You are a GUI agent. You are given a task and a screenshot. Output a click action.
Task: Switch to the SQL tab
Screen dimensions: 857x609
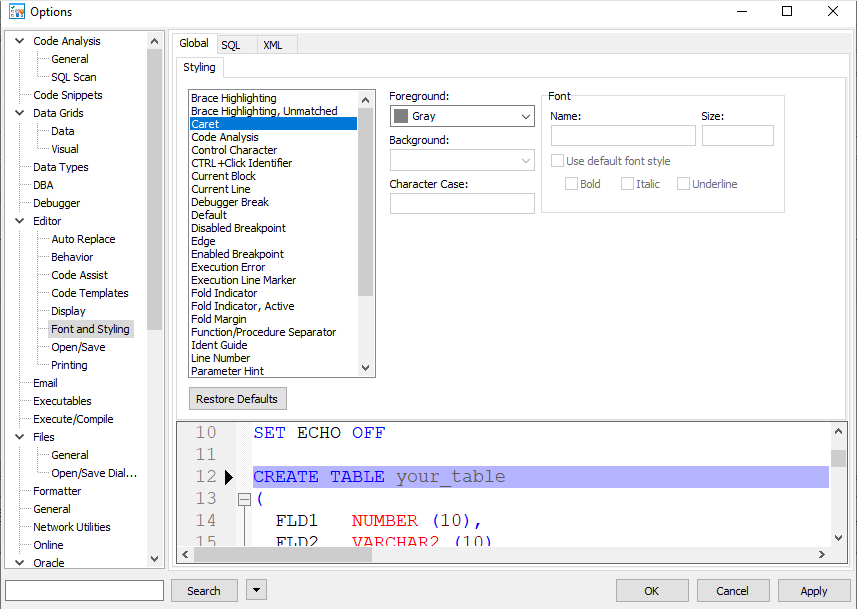tap(231, 45)
